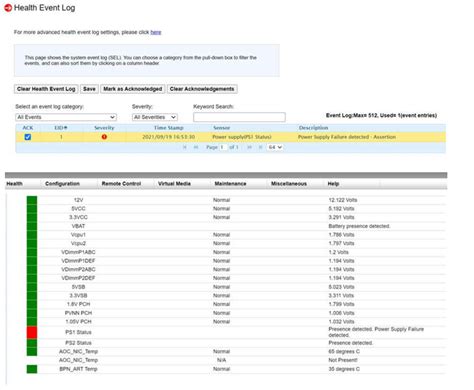The height and width of the screenshot is (390, 474).
Task: Go to next page of event log
Action: (249, 147)
